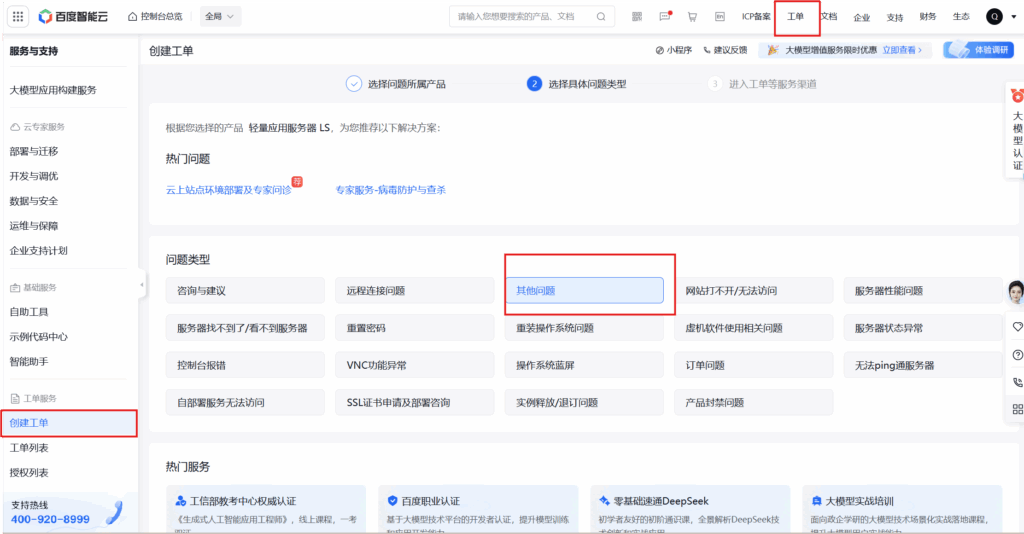Open 文档 in top navigation

point(829,17)
